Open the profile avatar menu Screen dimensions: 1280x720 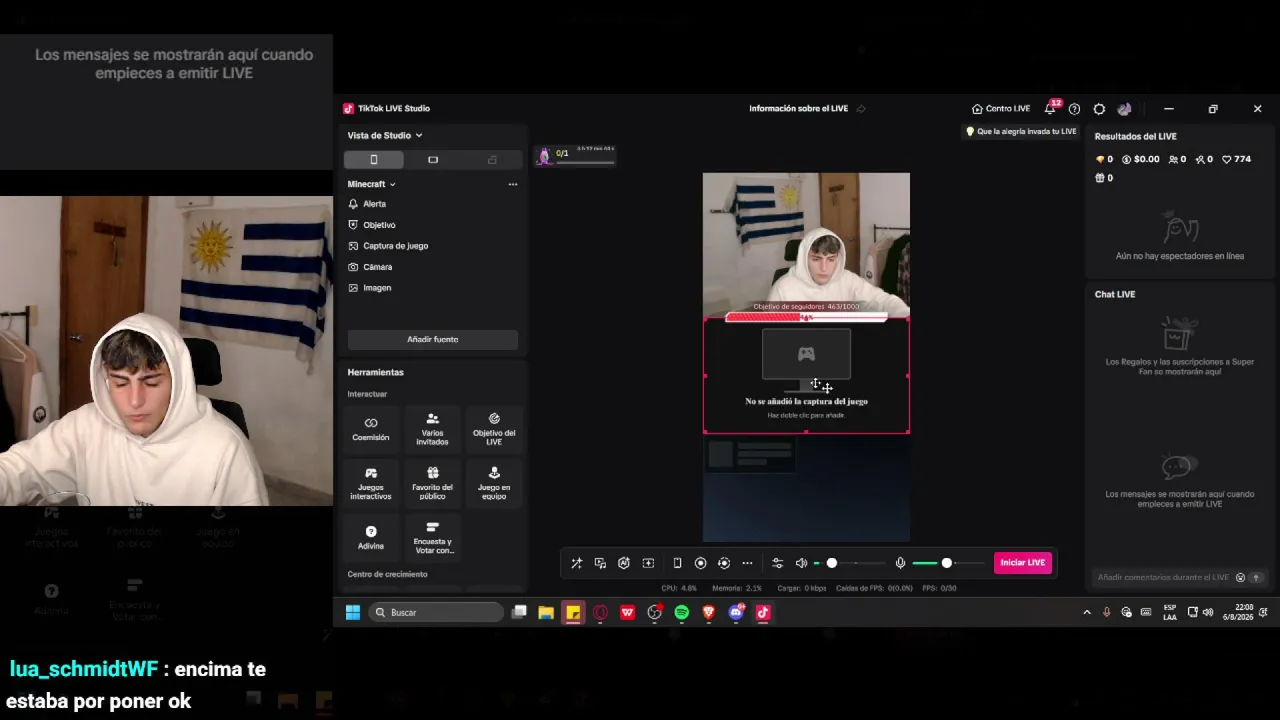(x=1124, y=109)
